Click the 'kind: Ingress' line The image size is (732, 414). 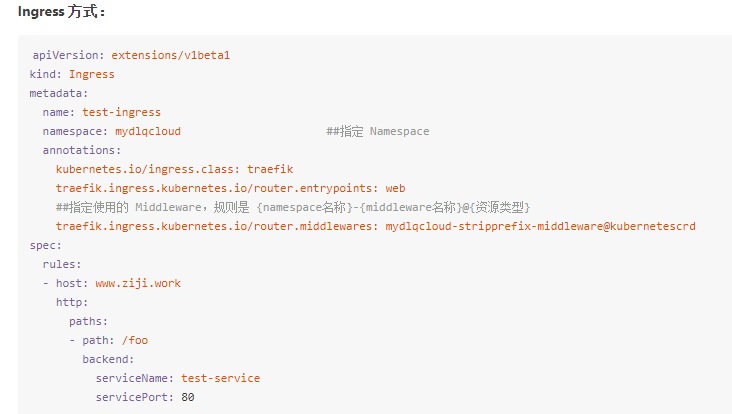click(x=72, y=74)
